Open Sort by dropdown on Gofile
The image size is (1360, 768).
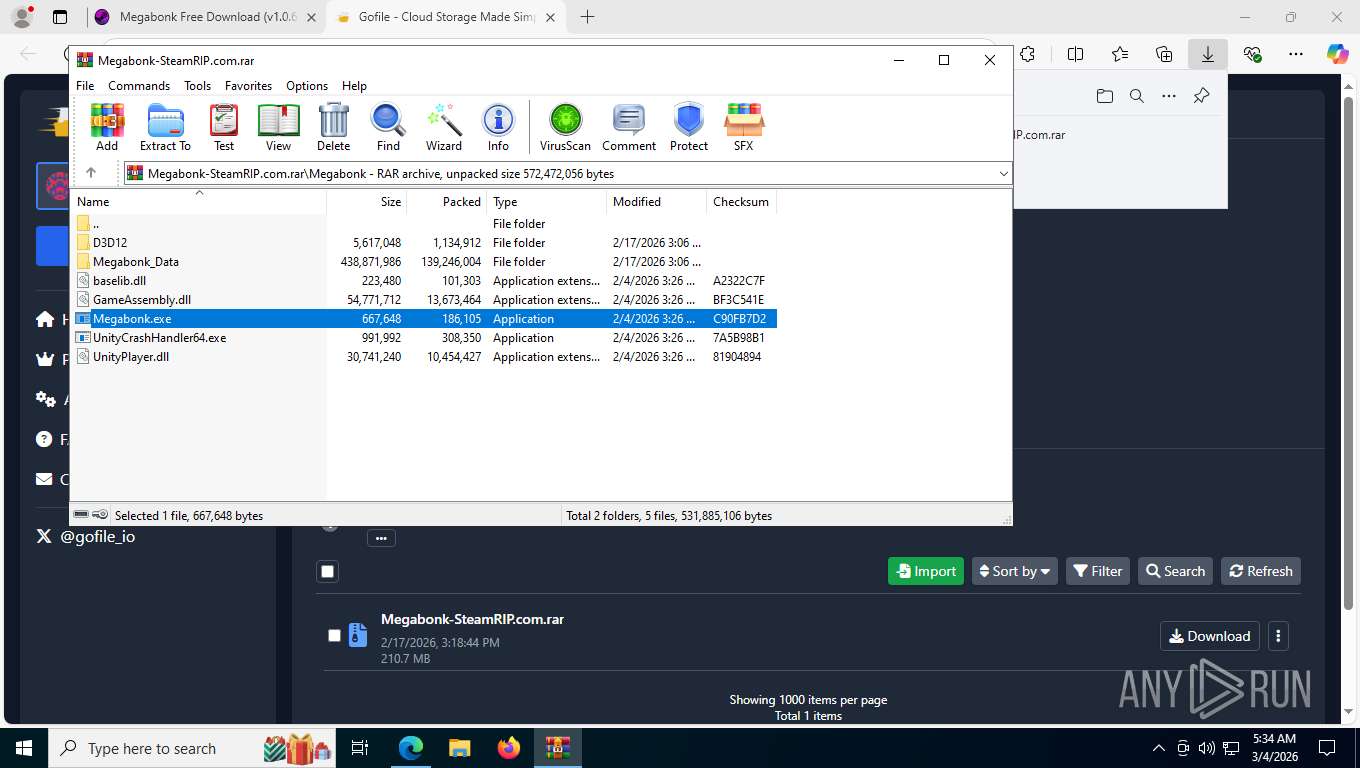1014,571
